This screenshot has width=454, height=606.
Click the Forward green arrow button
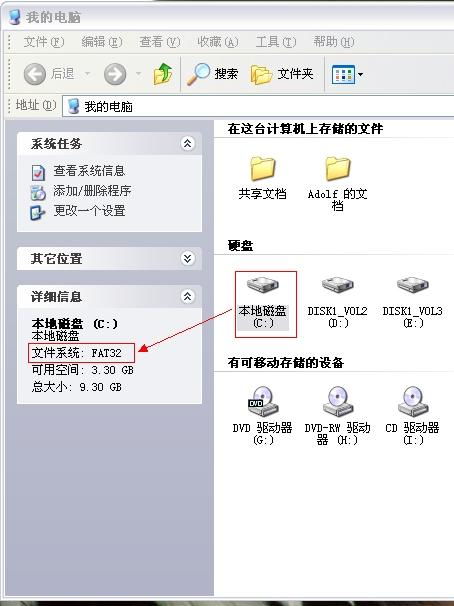(x=115, y=74)
